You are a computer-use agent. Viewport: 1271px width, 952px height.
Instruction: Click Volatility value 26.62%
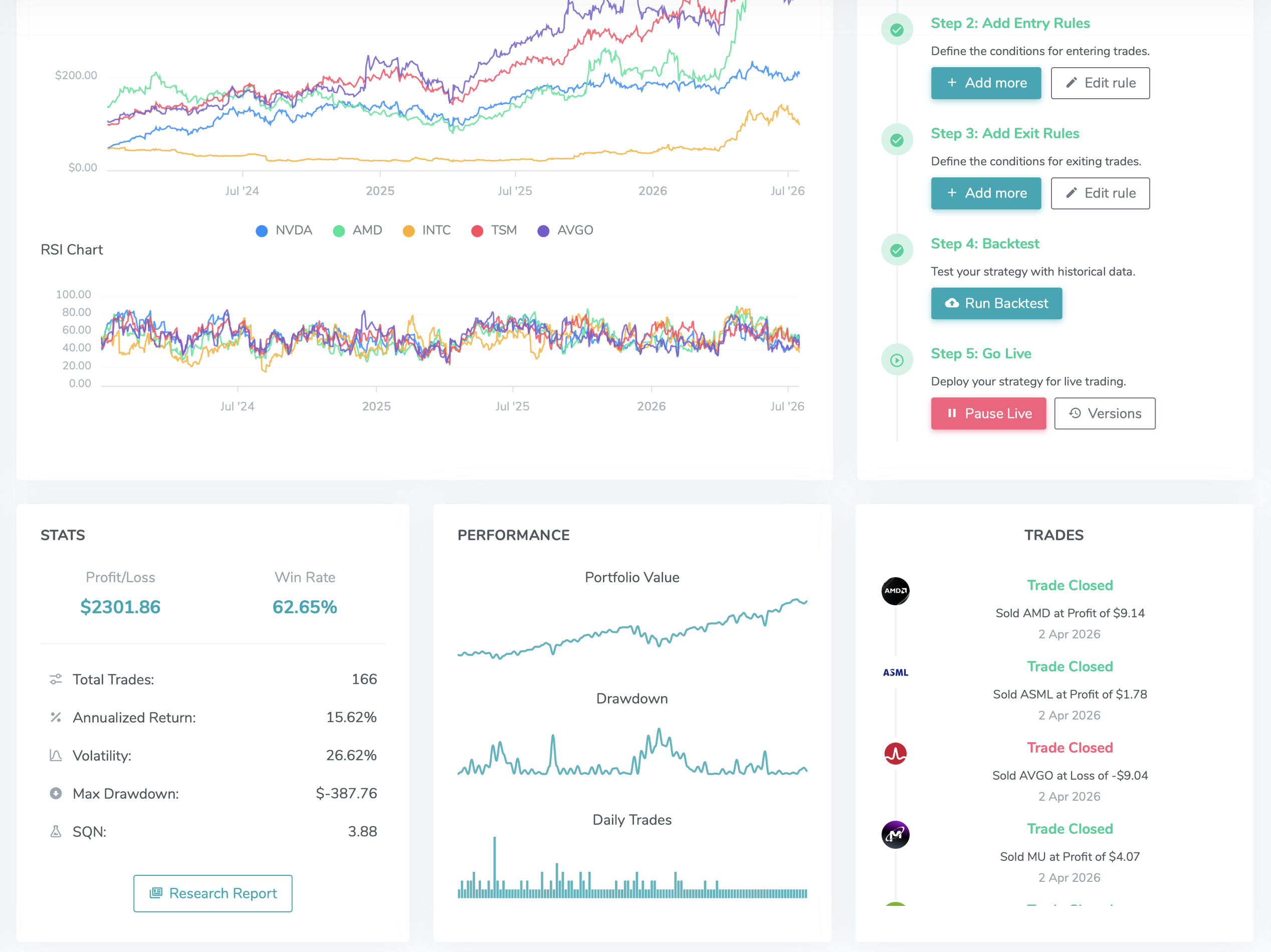point(351,755)
